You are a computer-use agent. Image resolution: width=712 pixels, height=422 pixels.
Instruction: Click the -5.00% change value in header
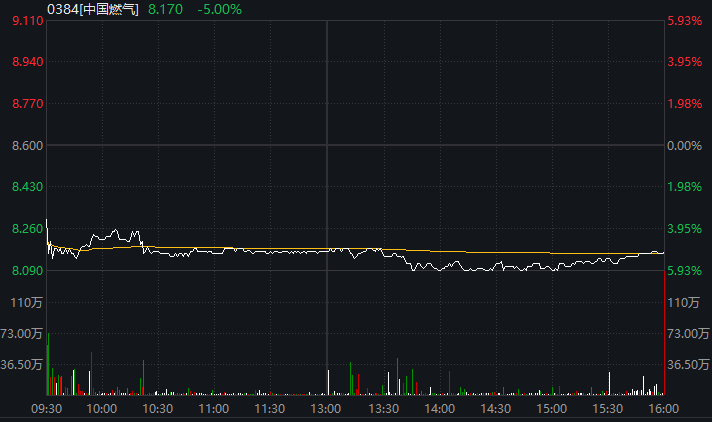pos(220,9)
